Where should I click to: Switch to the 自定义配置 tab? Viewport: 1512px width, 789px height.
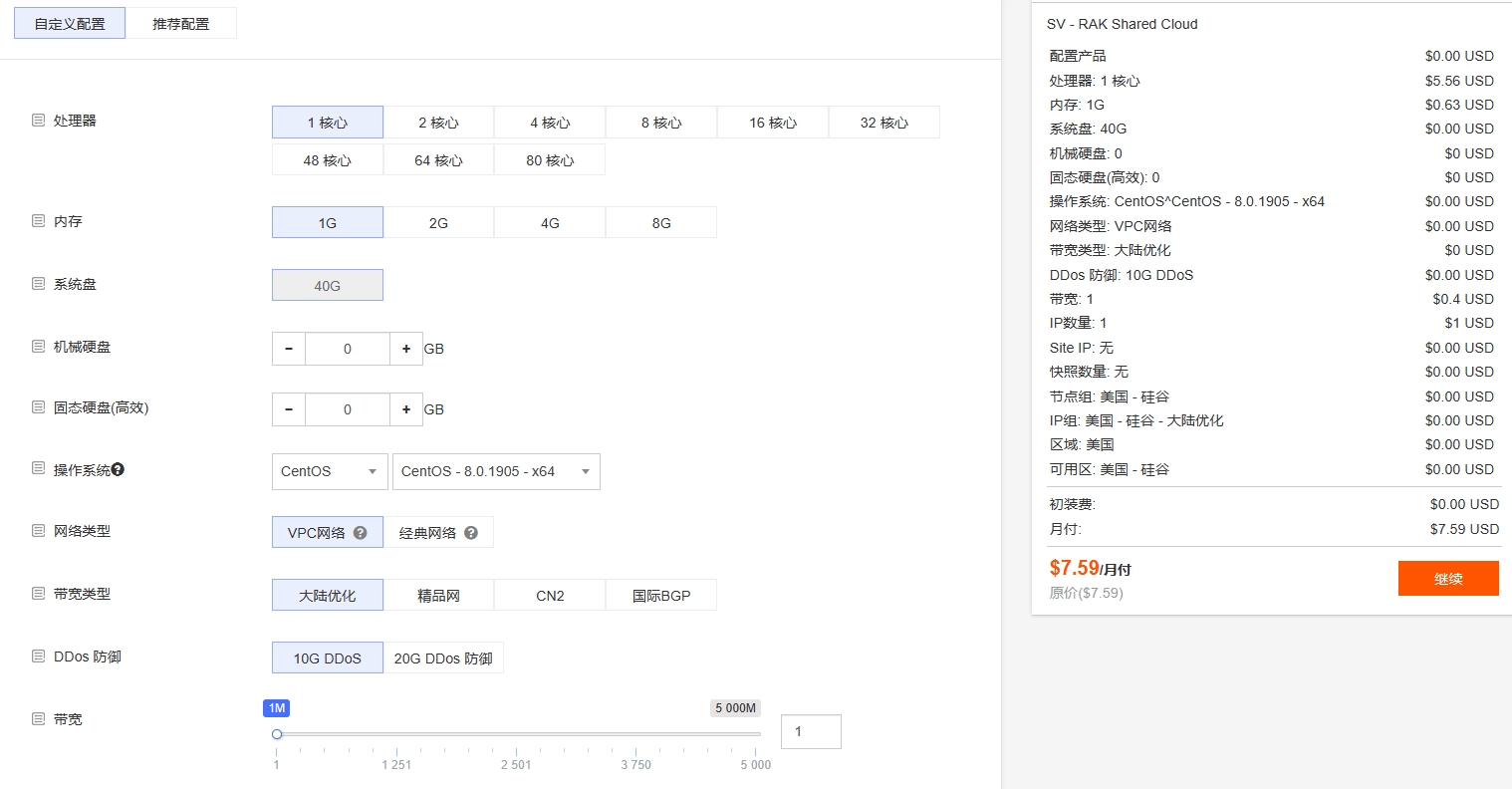[70, 23]
